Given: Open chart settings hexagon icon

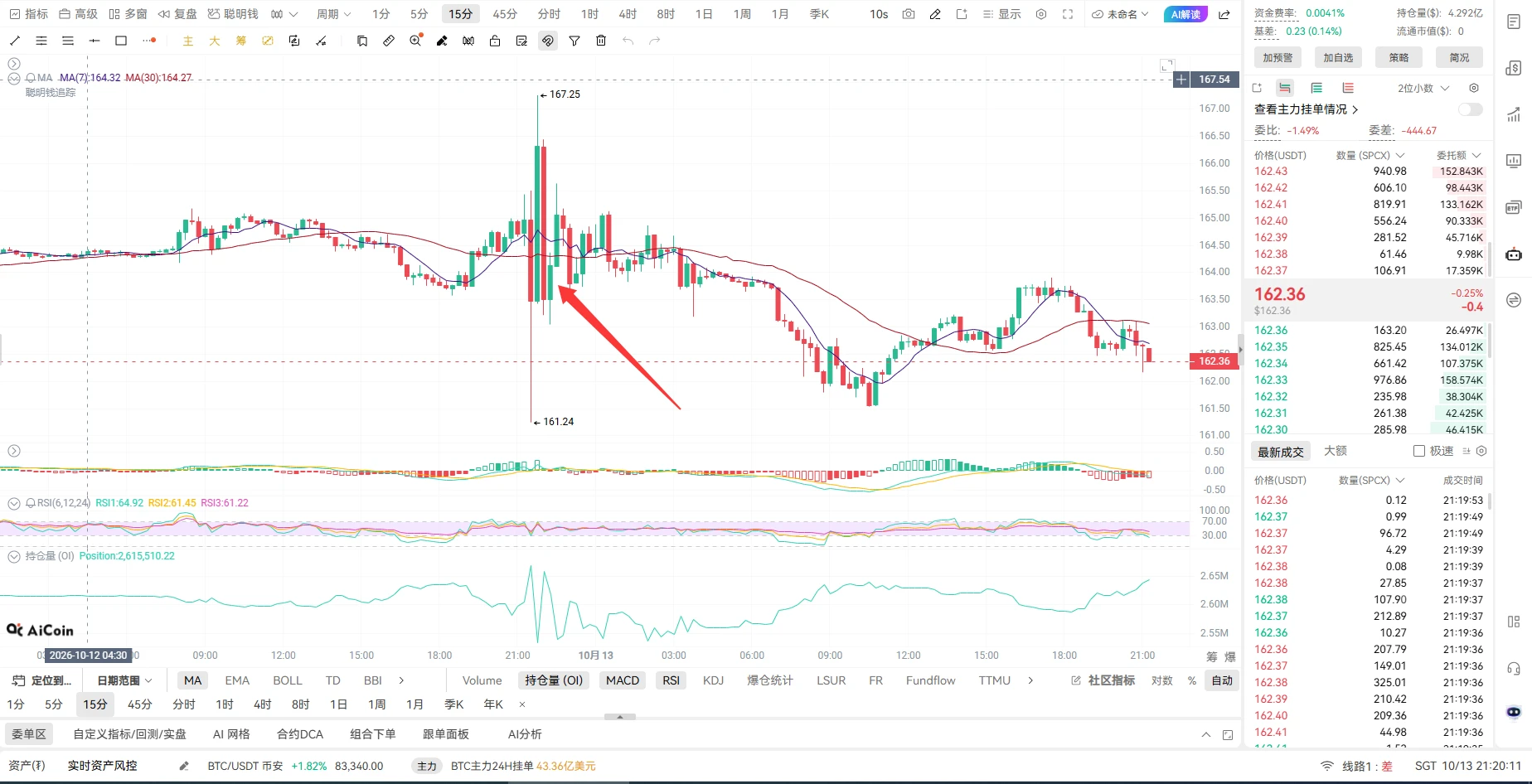Looking at the screenshot, I should pos(1041,14).
